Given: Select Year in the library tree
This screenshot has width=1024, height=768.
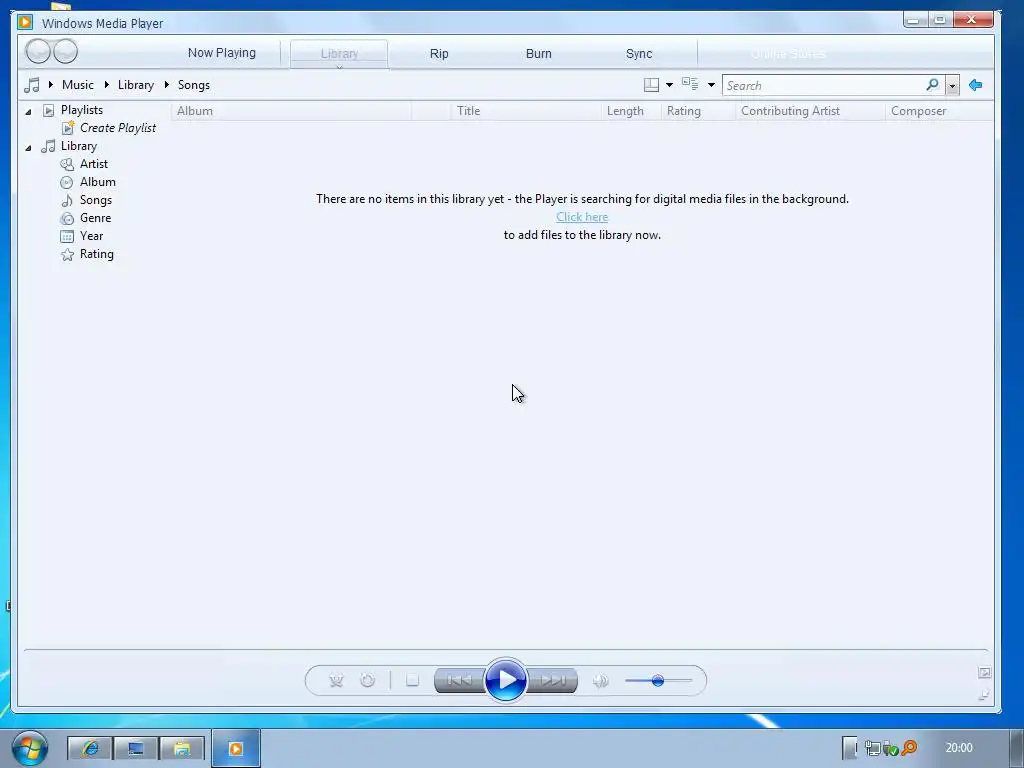Looking at the screenshot, I should coord(91,236).
